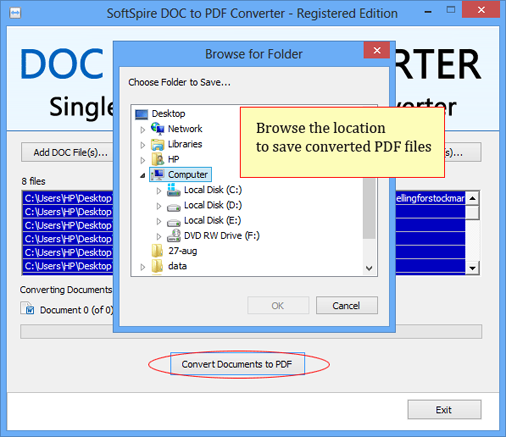Click the Local Disk (C:) drive icon
Viewport: 506px width, 437px height.
pyautogui.click(x=174, y=190)
